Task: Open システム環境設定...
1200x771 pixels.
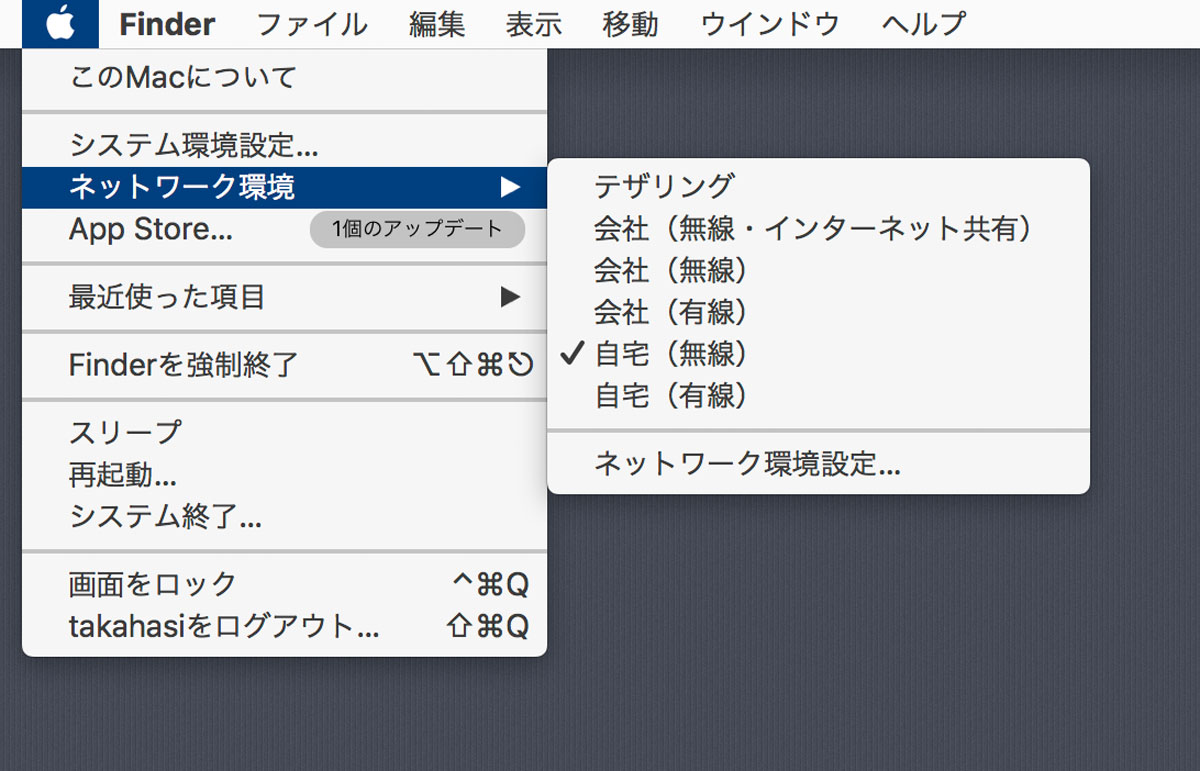Action: point(285,146)
